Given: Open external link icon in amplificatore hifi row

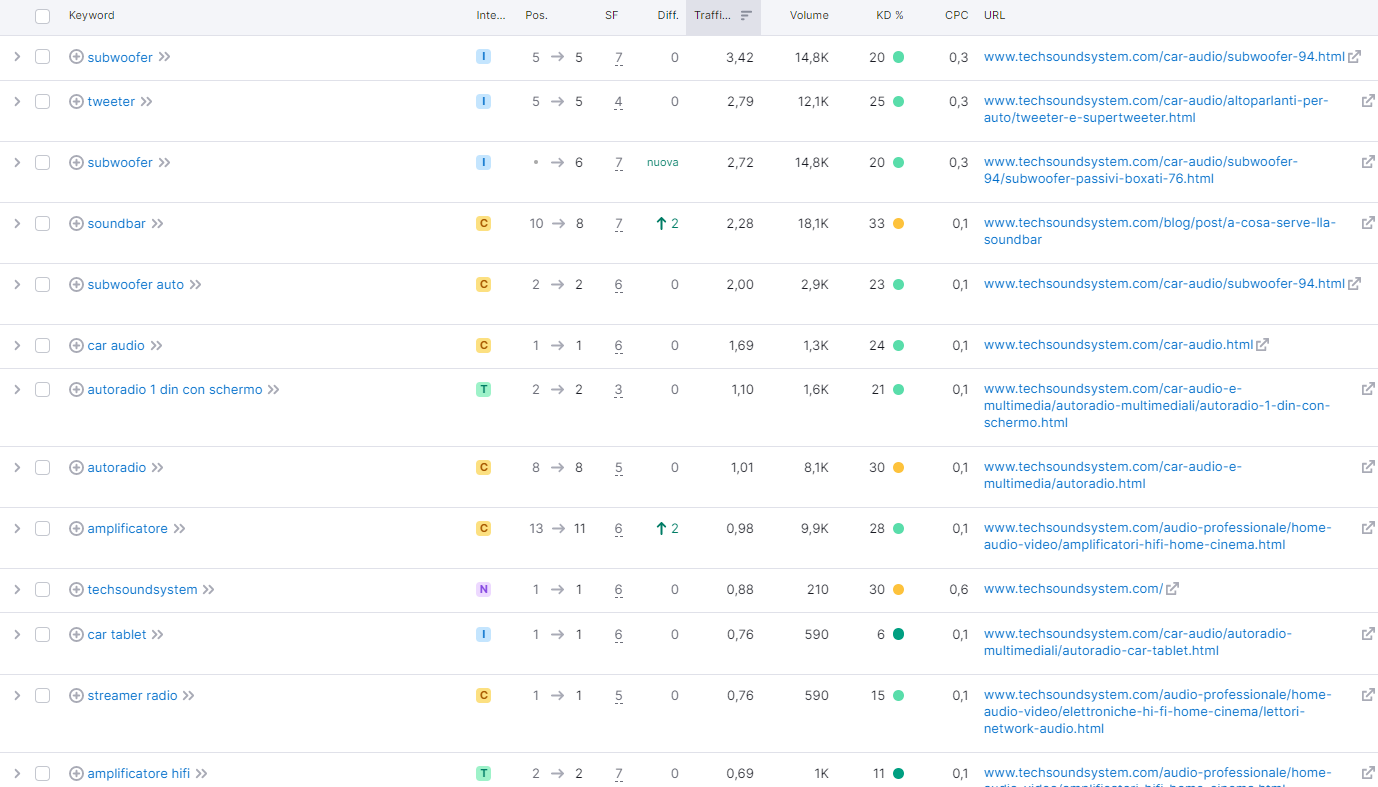Looking at the screenshot, I should [1368, 772].
